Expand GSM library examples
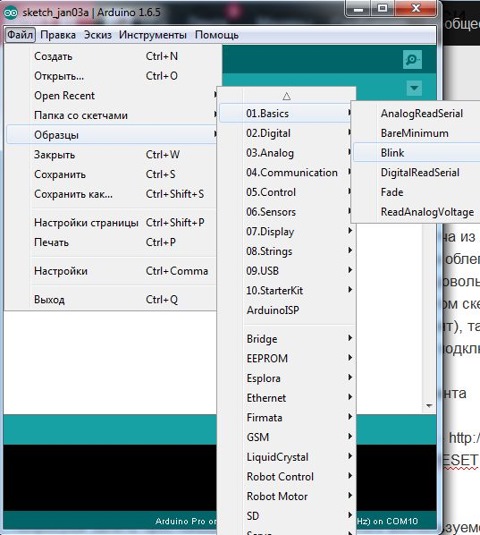 tap(287, 437)
